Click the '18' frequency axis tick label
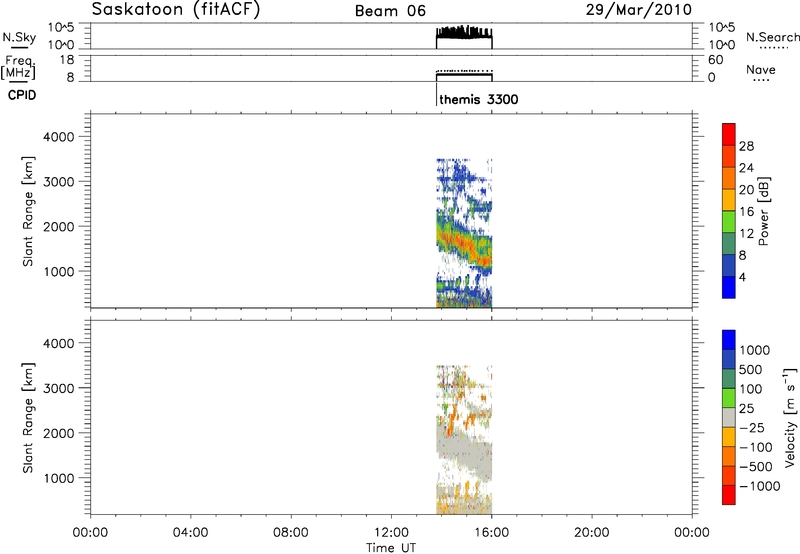Viewport: 800px width, 554px height. coord(67,60)
